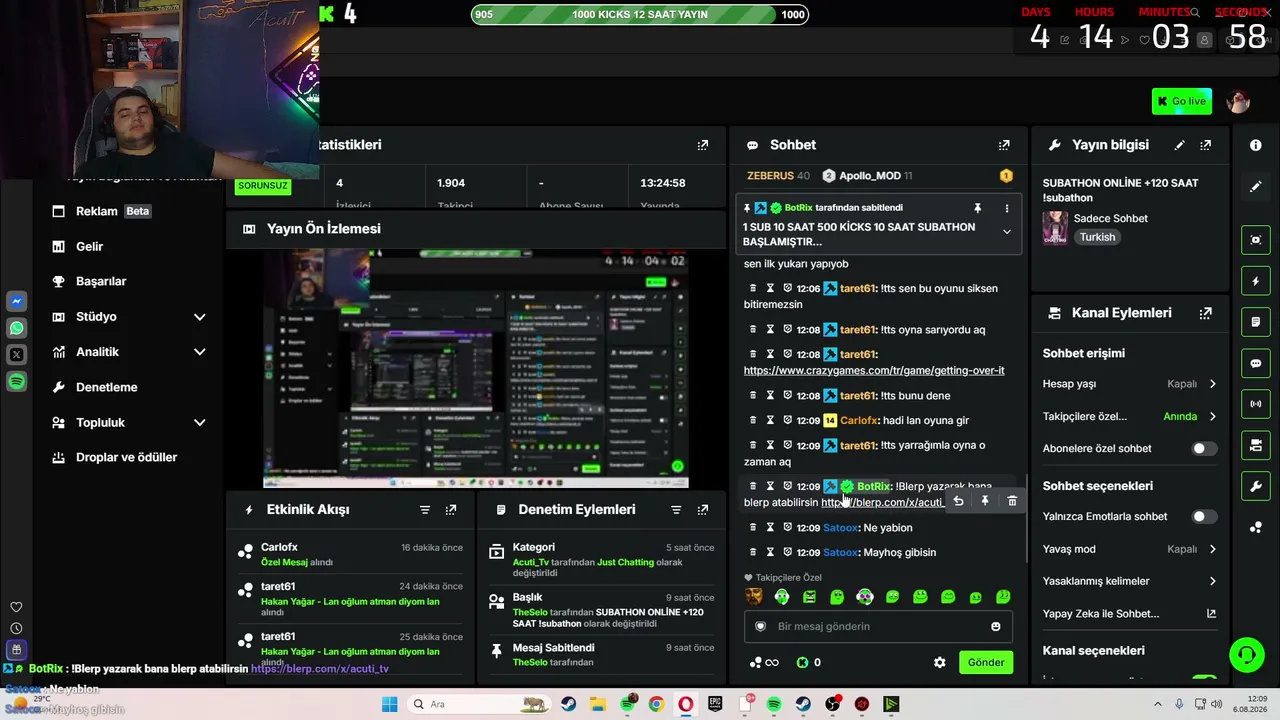This screenshot has height=720, width=1280.
Task: Pop out the Yayın bilgisi panel
Action: pos(1206,145)
